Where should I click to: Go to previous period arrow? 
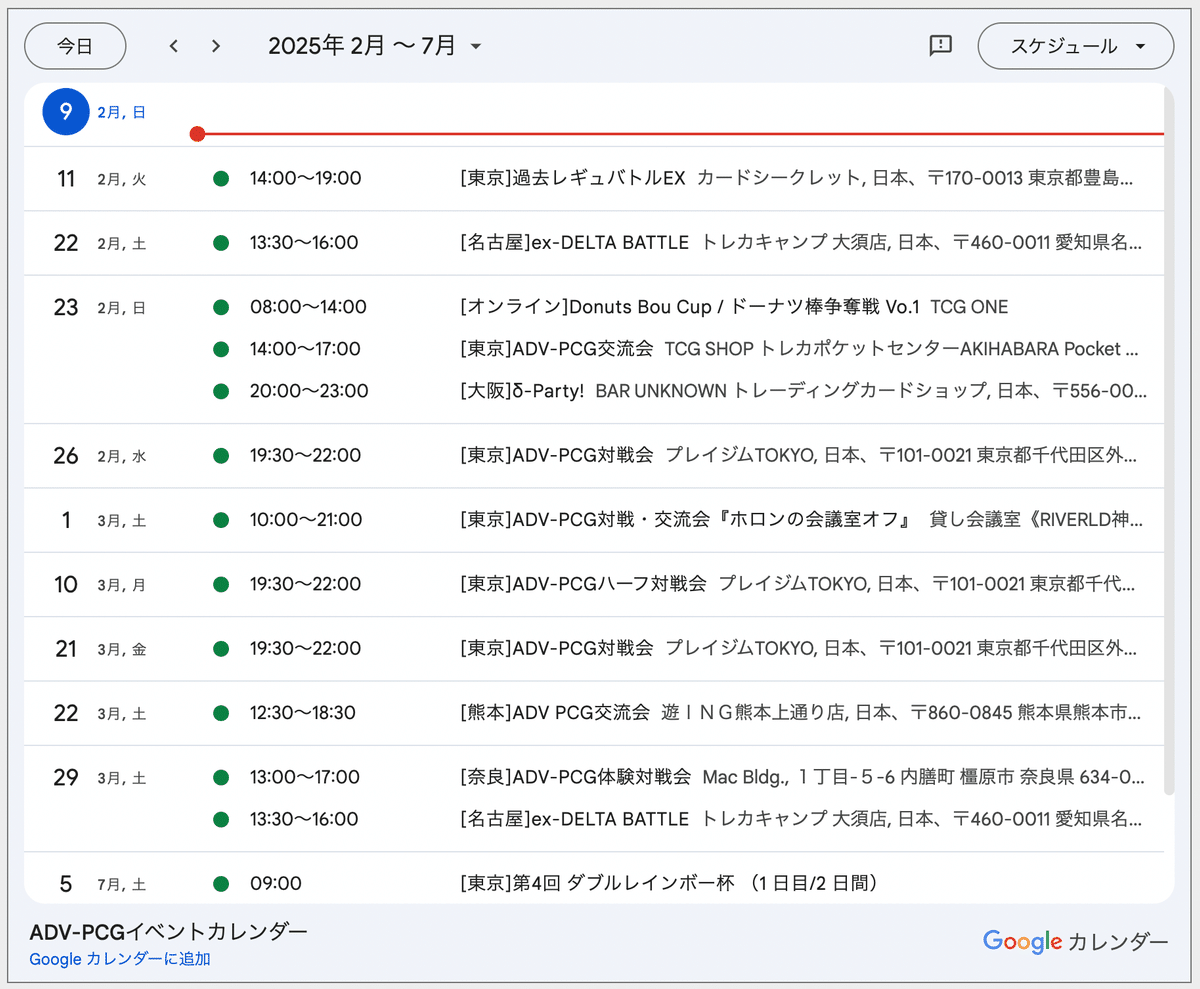tap(174, 46)
